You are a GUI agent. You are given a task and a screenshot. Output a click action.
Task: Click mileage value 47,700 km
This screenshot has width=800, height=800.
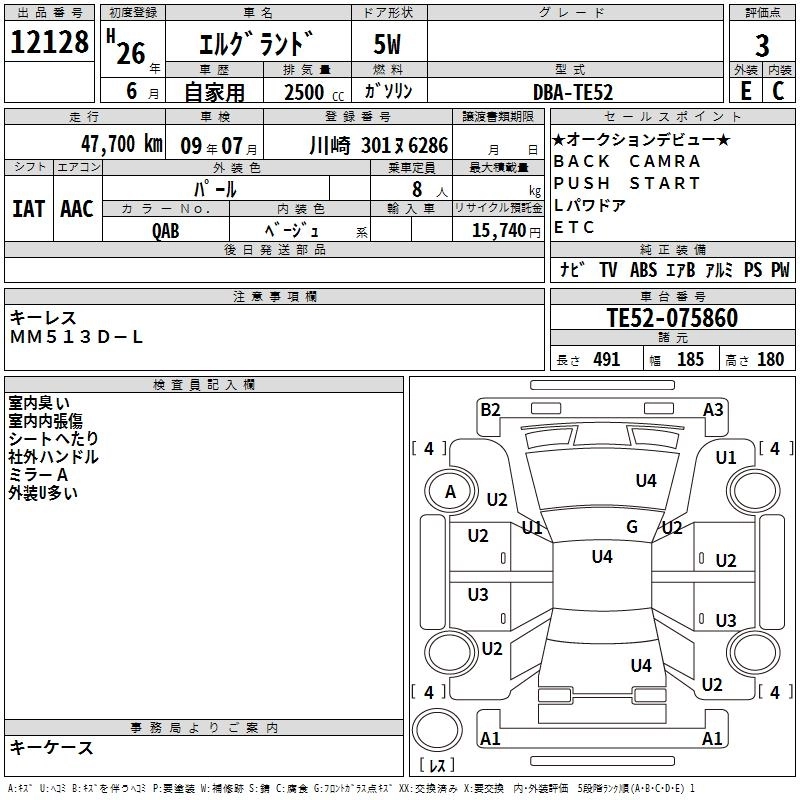[121, 144]
